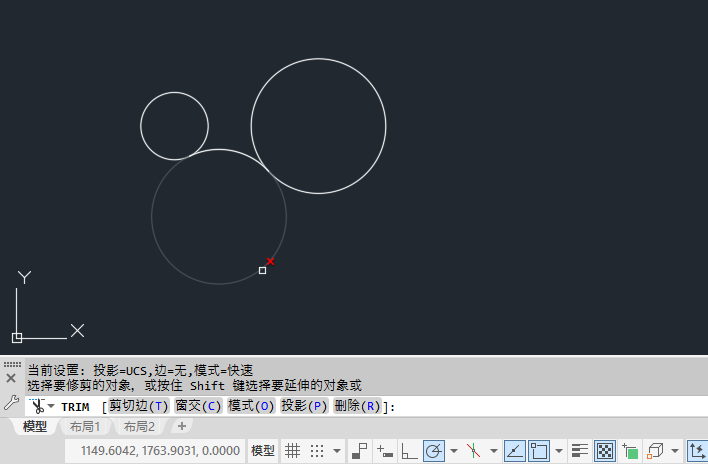The width and height of the screenshot is (708, 464).
Task: Toggle dynamic input icon
Action: (385, 450)
